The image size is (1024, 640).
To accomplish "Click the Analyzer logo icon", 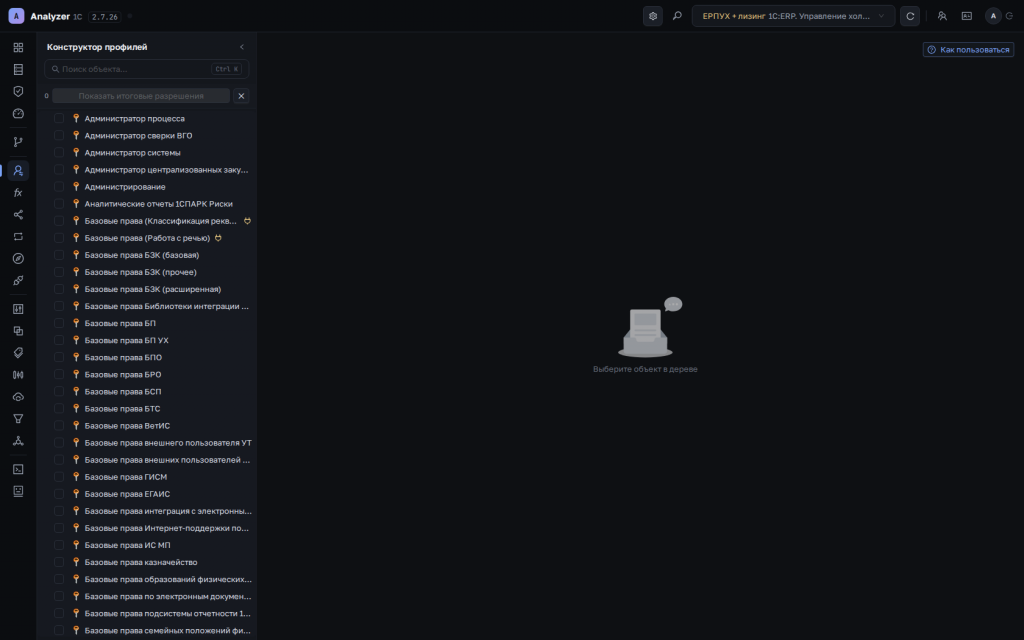I will click(16, 16).
